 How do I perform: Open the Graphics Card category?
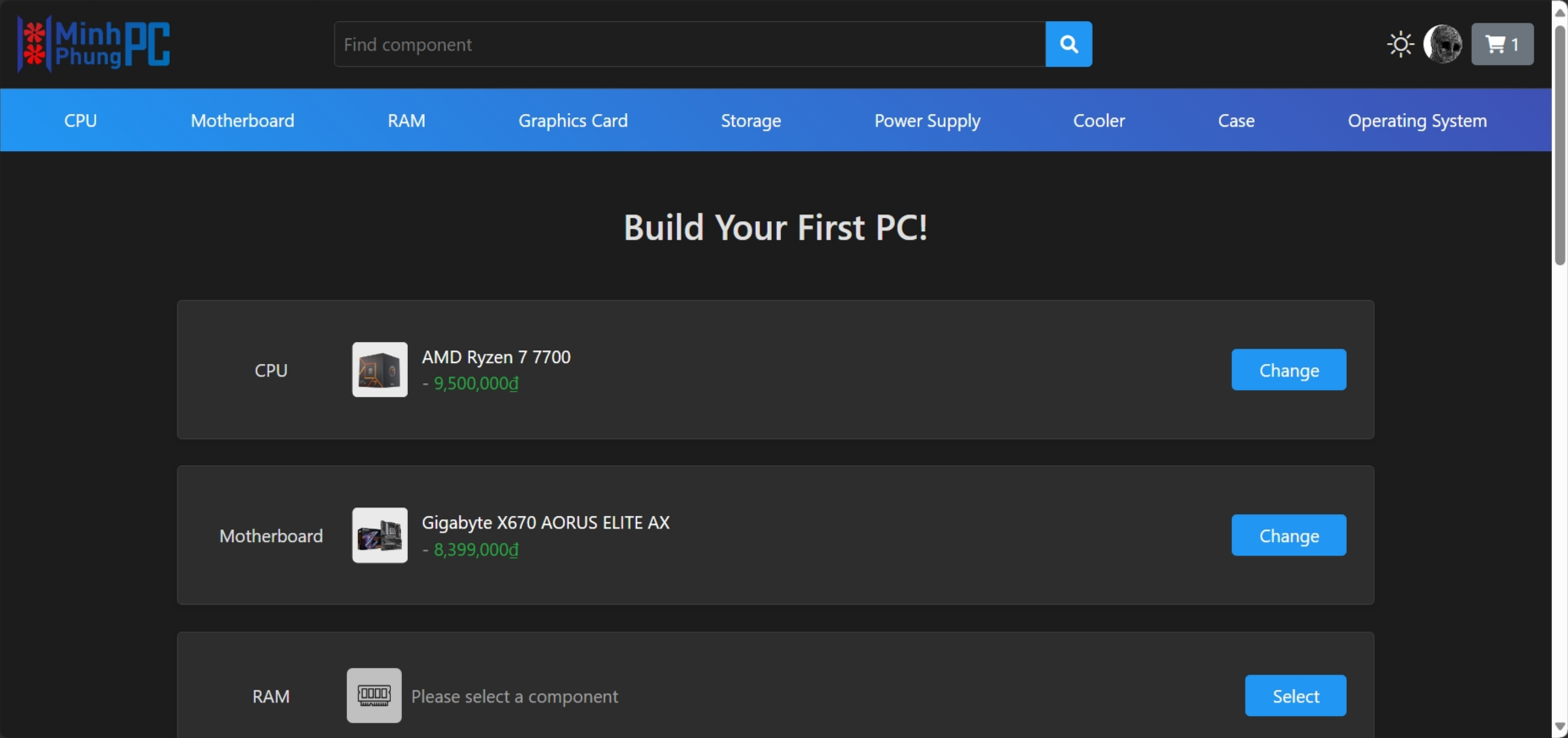click(572, 121)
